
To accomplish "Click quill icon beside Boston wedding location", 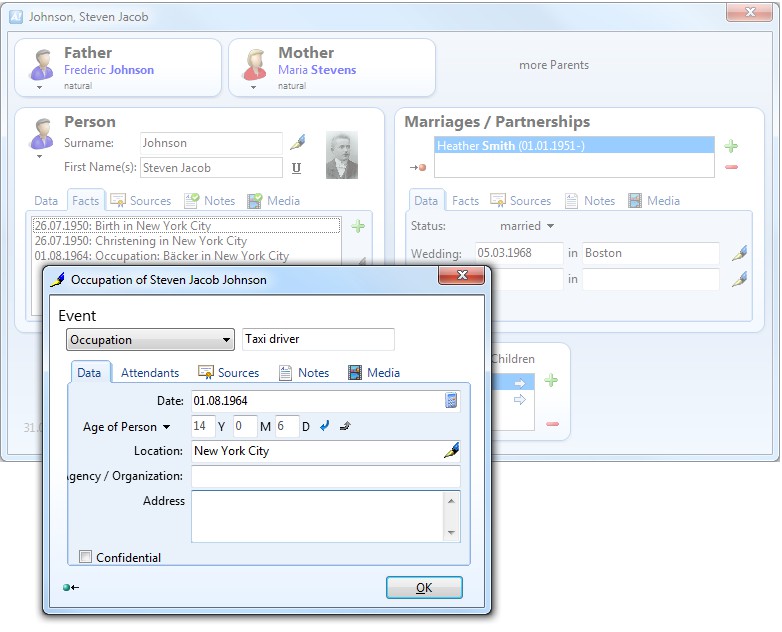I will (739, 253).
